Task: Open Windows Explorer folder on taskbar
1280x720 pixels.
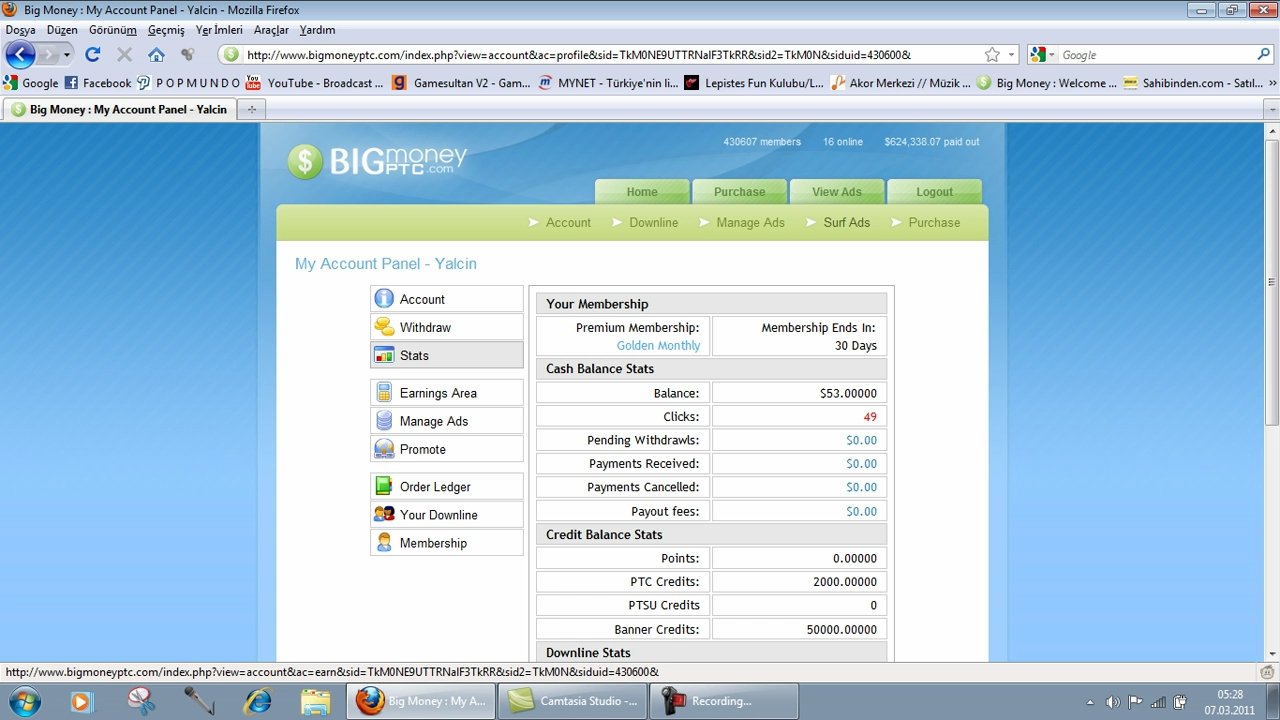Action: (x=315, y=701)
